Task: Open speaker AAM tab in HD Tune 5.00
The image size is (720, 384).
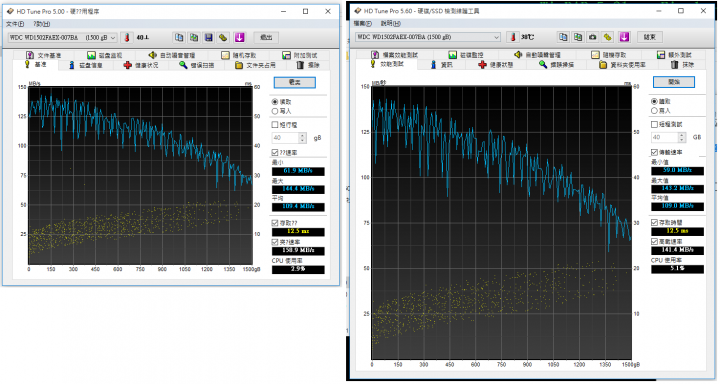Action: point(172,55)
